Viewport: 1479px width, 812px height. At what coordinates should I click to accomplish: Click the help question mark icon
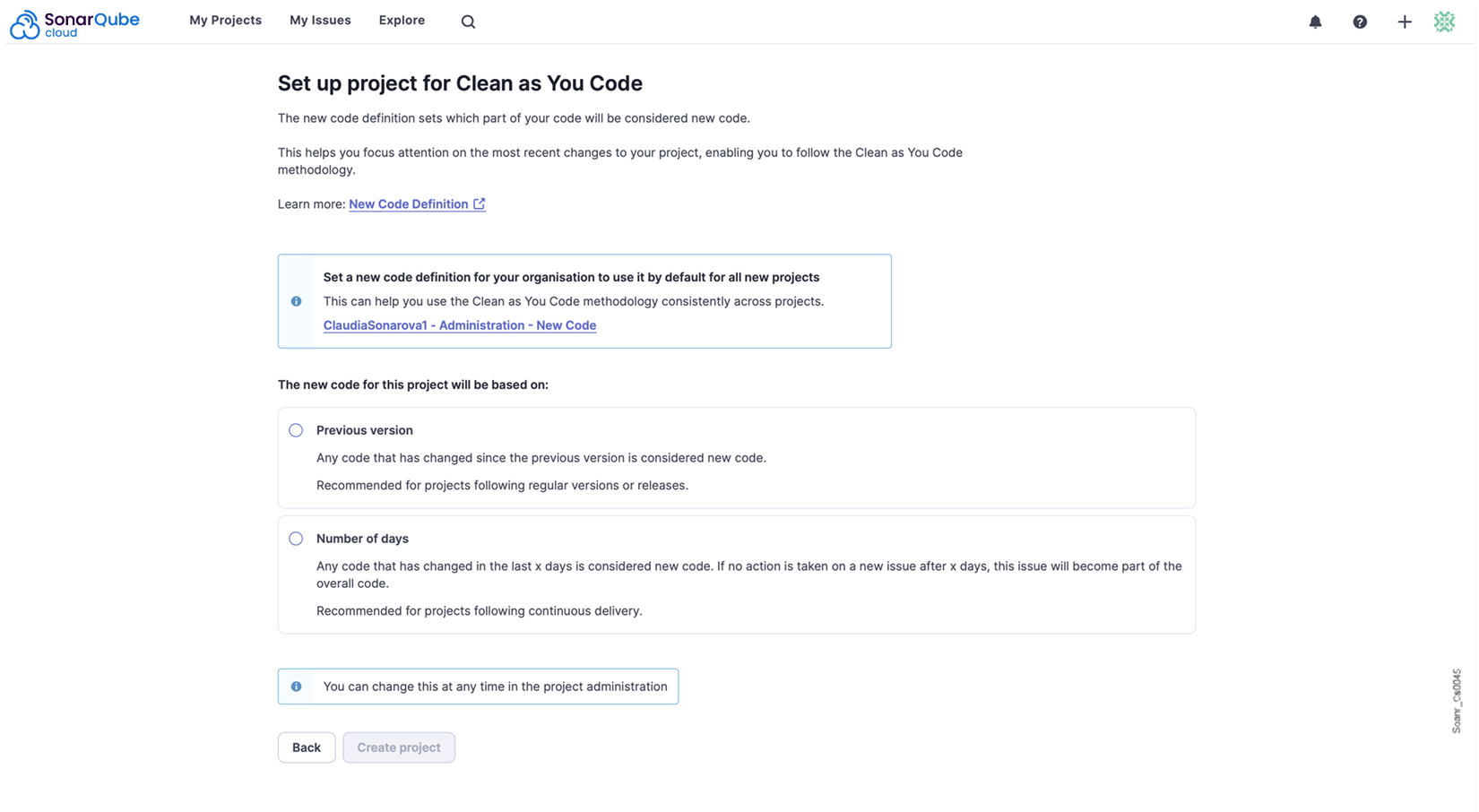1360,22
